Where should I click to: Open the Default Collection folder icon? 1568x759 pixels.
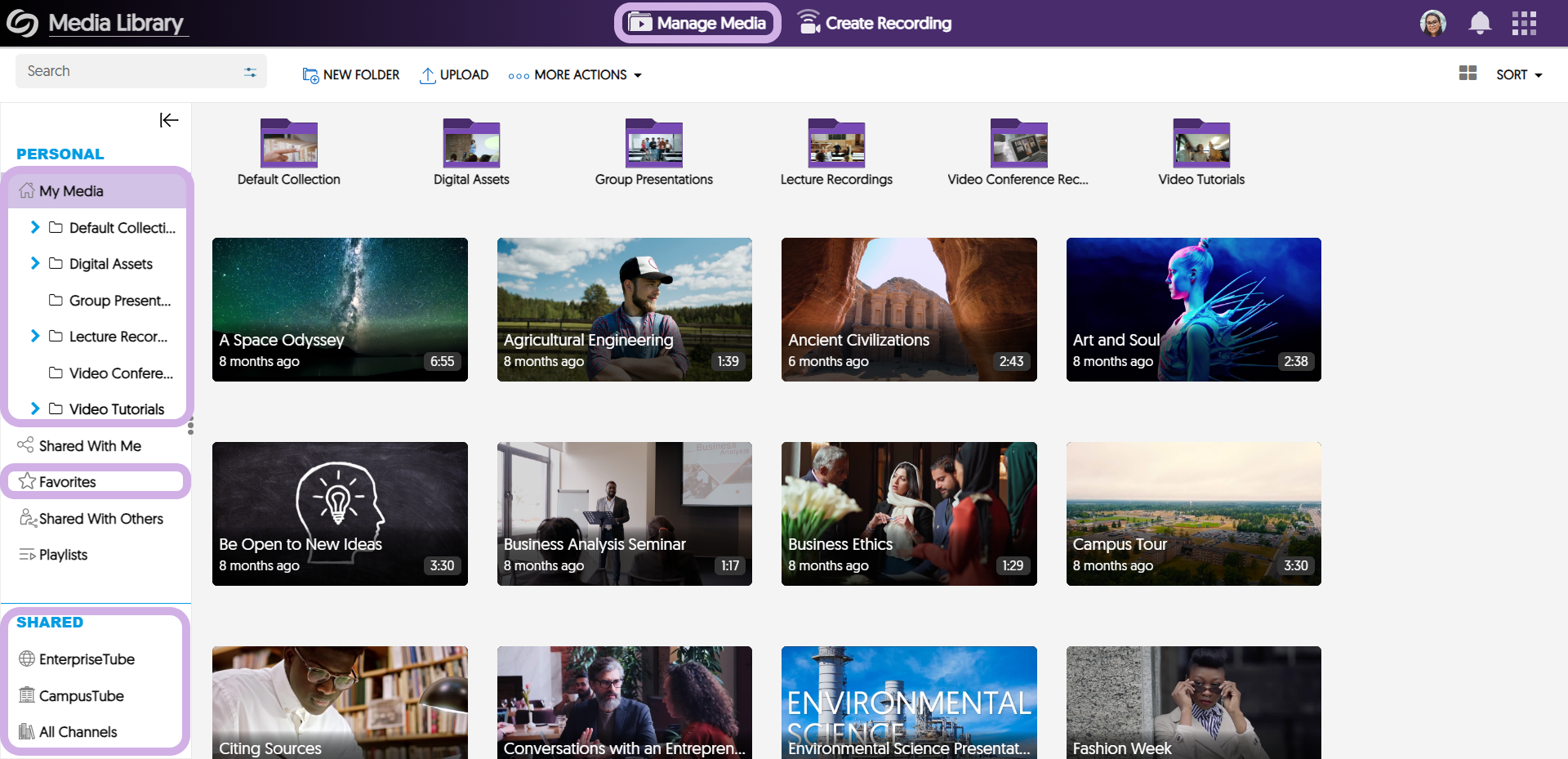point(289,144)
